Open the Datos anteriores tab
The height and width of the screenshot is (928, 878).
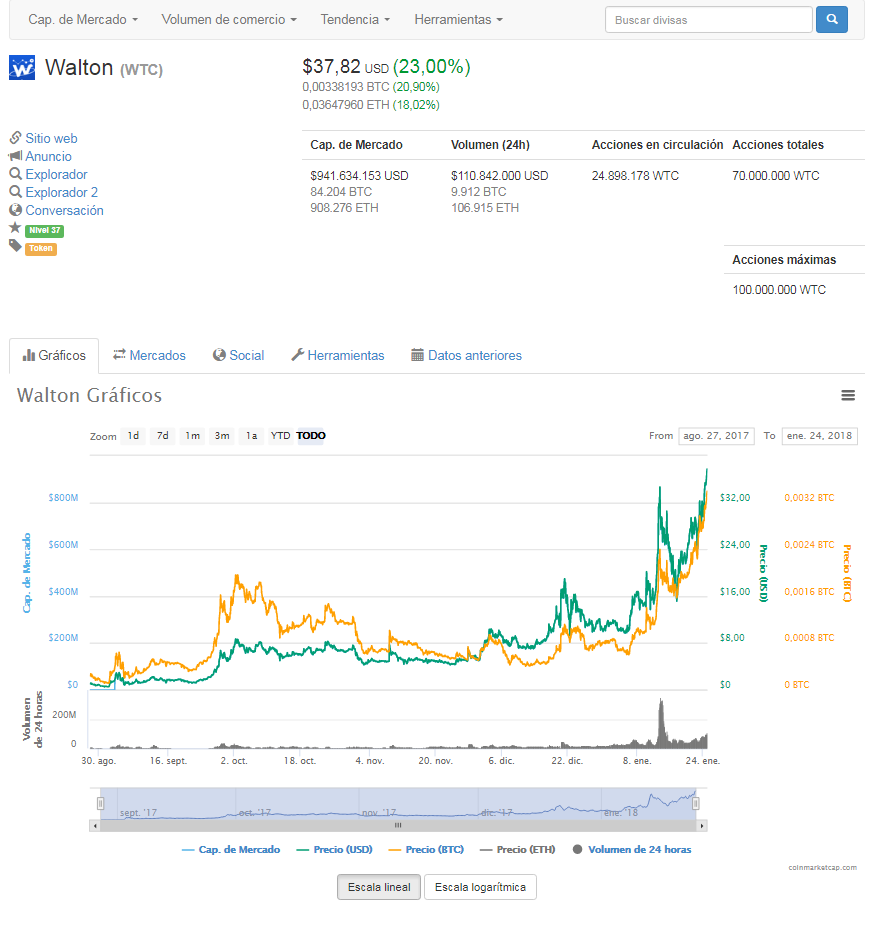(x=467, y=356)
